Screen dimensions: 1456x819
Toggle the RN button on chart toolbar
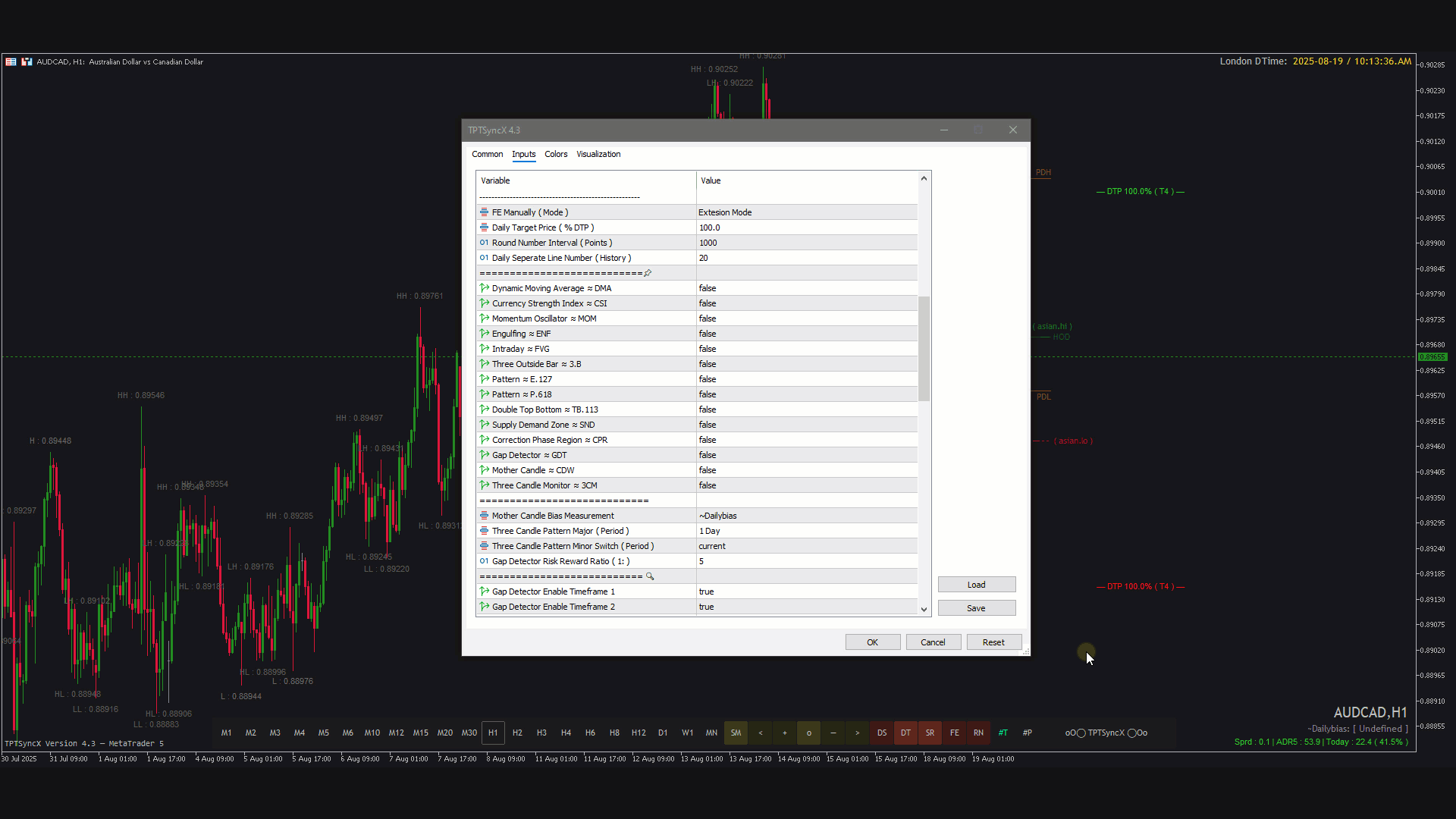pyautogui.click(x=979, y=733)
